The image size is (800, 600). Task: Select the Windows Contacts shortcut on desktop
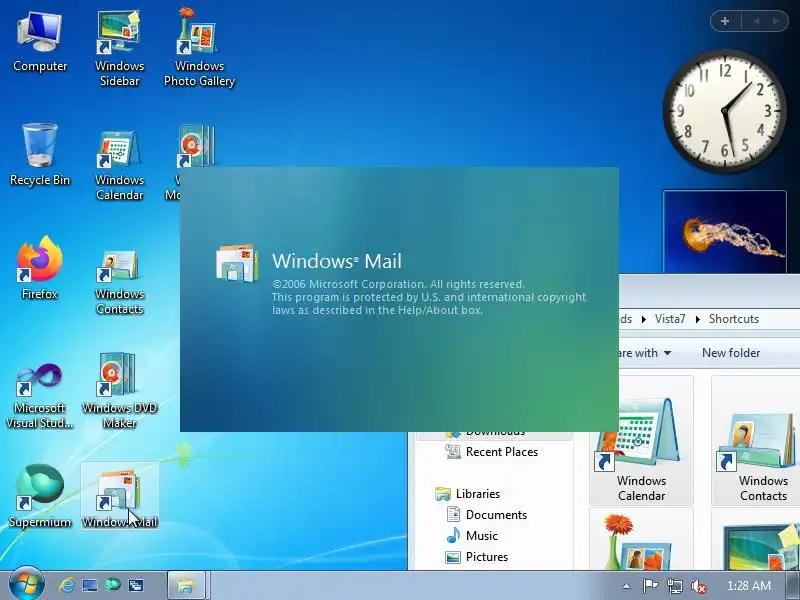(x=119, y=281)
